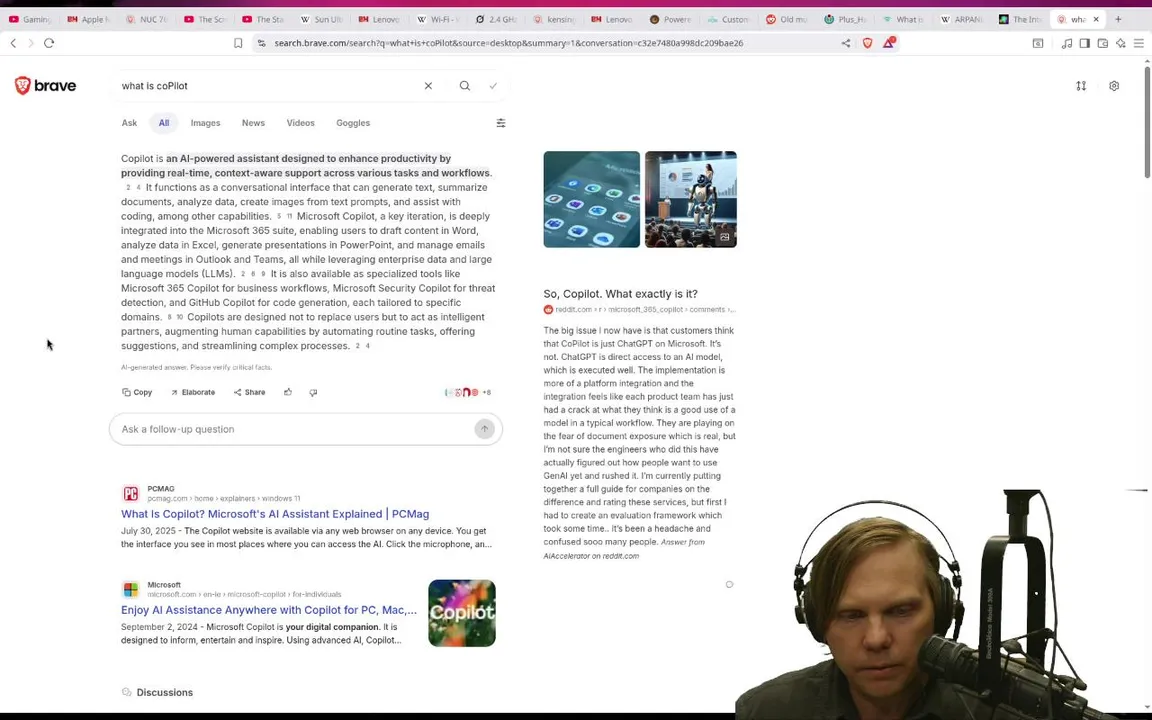Click Elaborate on the AI answer

pyautogui.click(x=192, y=392)
